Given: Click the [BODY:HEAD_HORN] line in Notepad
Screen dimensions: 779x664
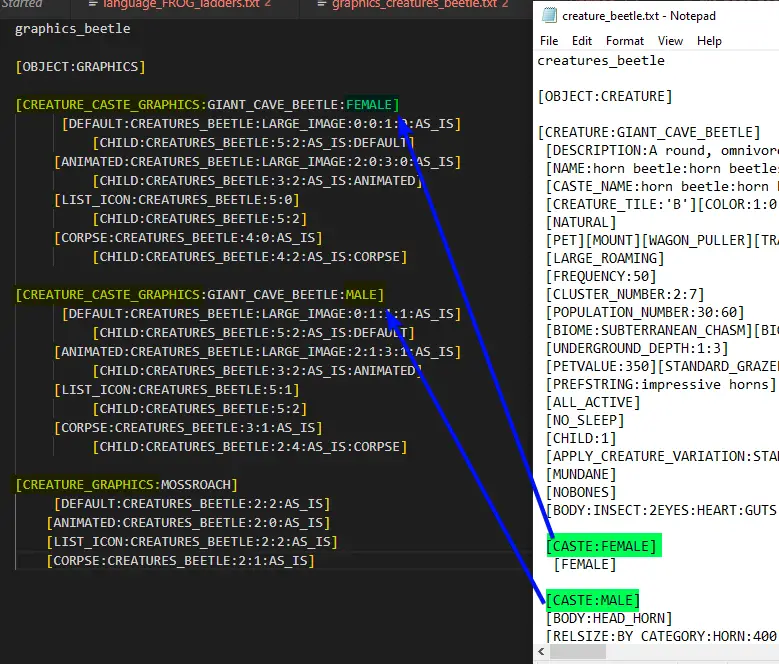Looking at the screenshot, I should coord(609,618).
